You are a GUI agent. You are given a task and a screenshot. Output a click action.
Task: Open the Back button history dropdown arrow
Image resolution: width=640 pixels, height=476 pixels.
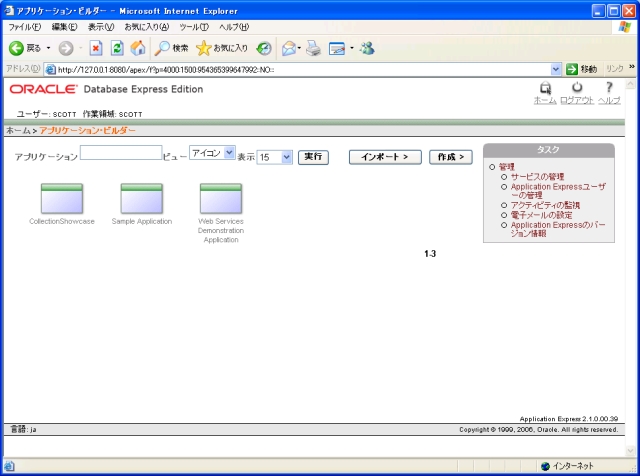coord(48,48)
